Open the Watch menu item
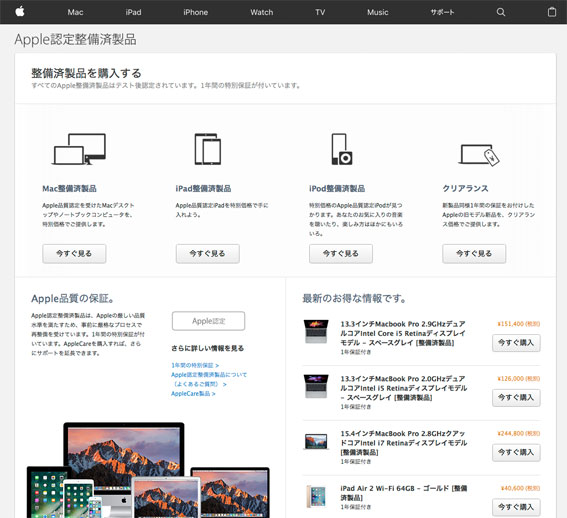This screenshot has height=518, width=567. point(262,12)
